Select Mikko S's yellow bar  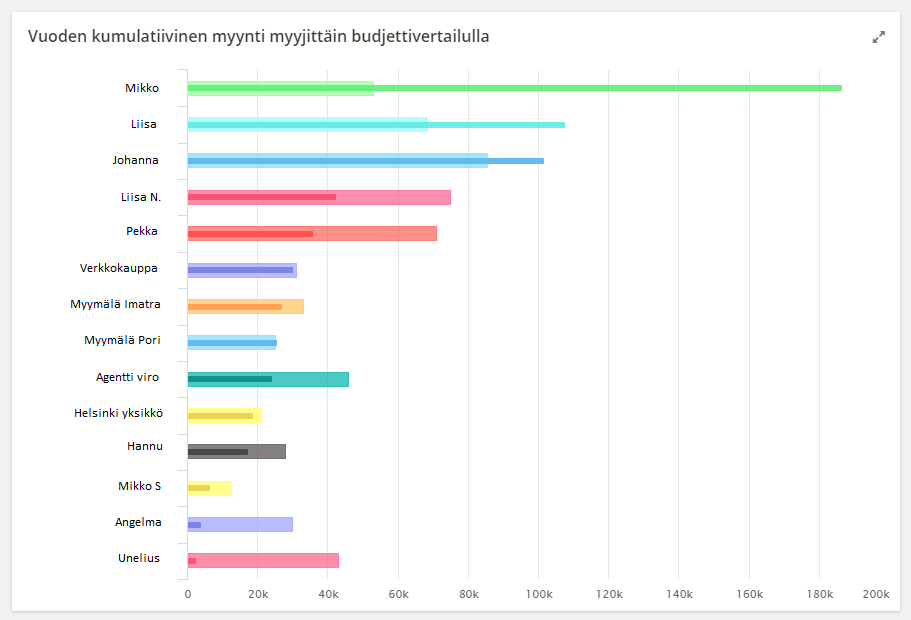click(x=210, y=488)
